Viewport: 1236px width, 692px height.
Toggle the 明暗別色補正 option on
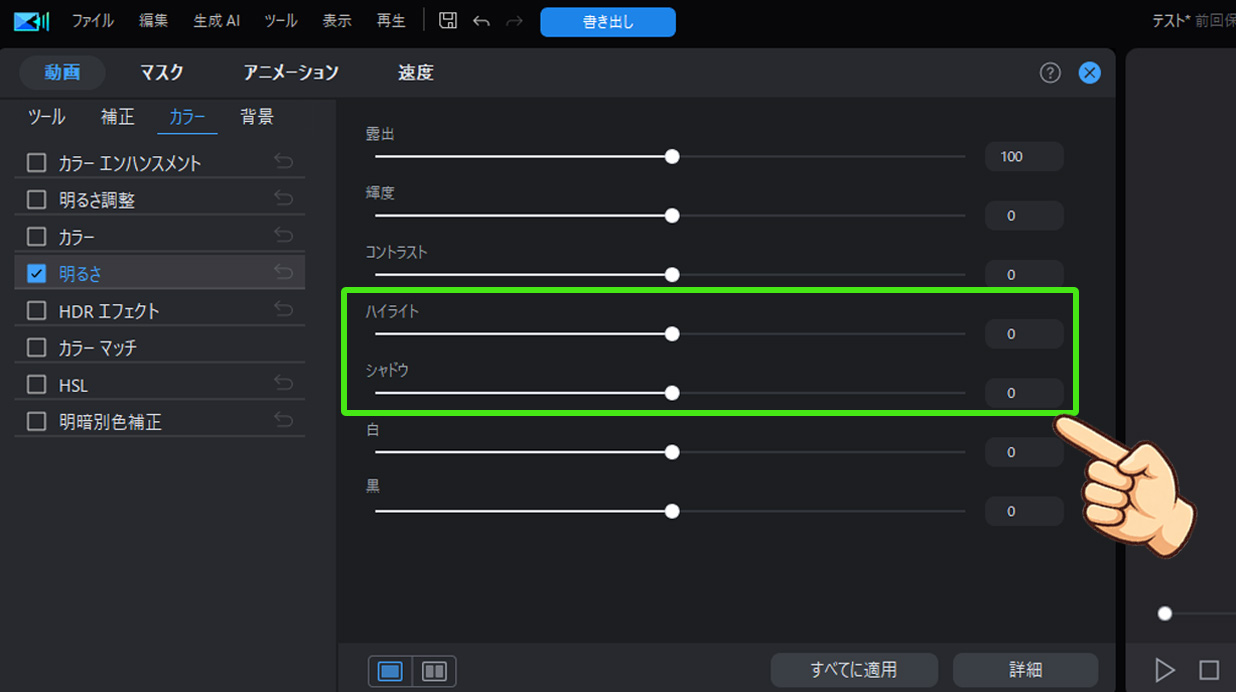point(37,420)
